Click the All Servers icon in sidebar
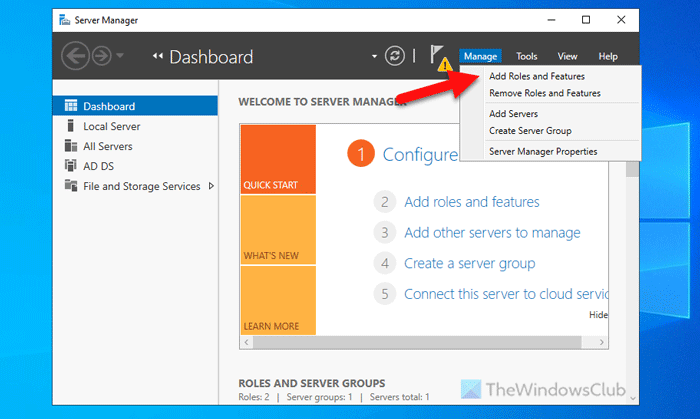Screen dimensions: 700x419 (71, 147)
